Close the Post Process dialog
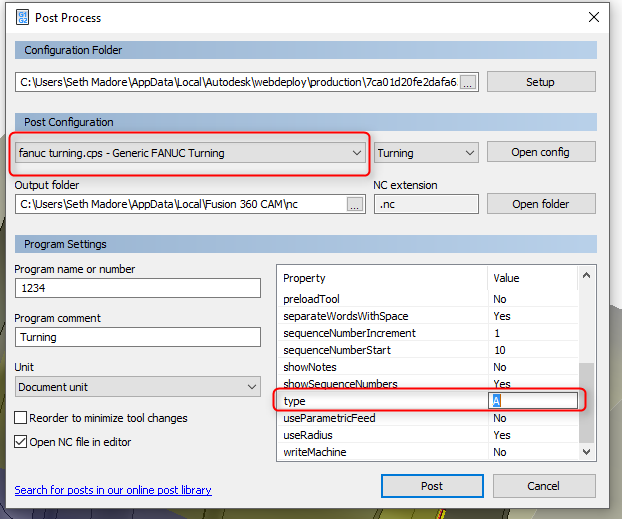The width and height of the screenshot is (622, 519). point(594,17)
